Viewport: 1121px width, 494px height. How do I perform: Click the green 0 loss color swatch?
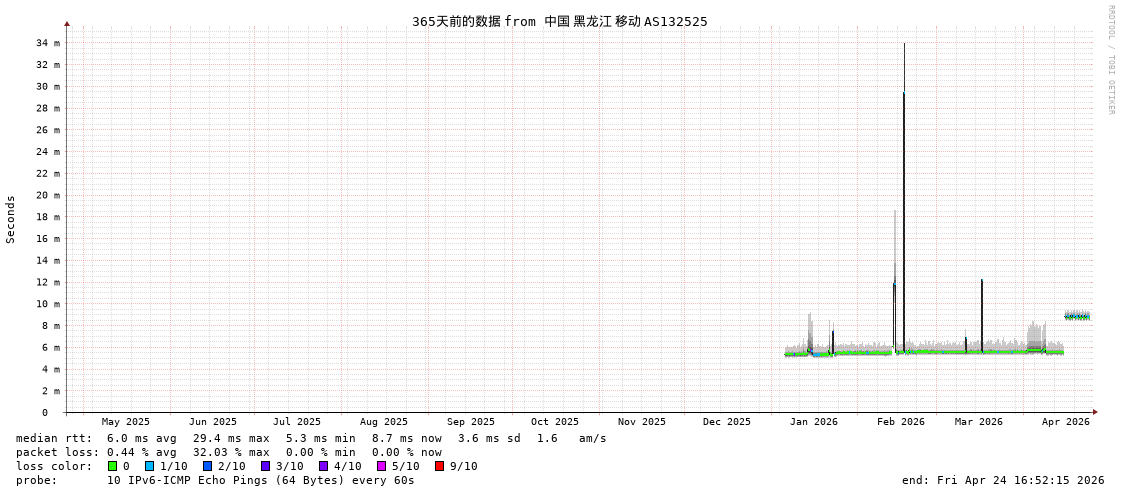(113, 466)
